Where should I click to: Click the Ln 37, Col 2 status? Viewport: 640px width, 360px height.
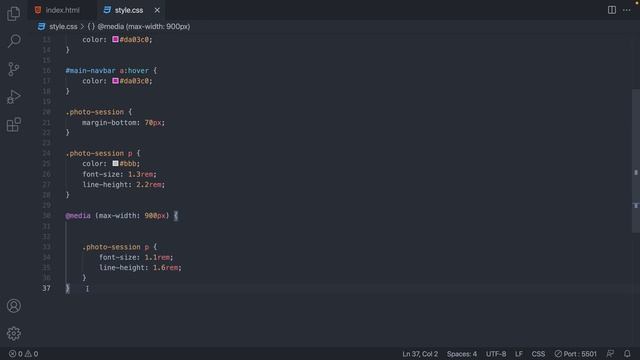[420, 354]
